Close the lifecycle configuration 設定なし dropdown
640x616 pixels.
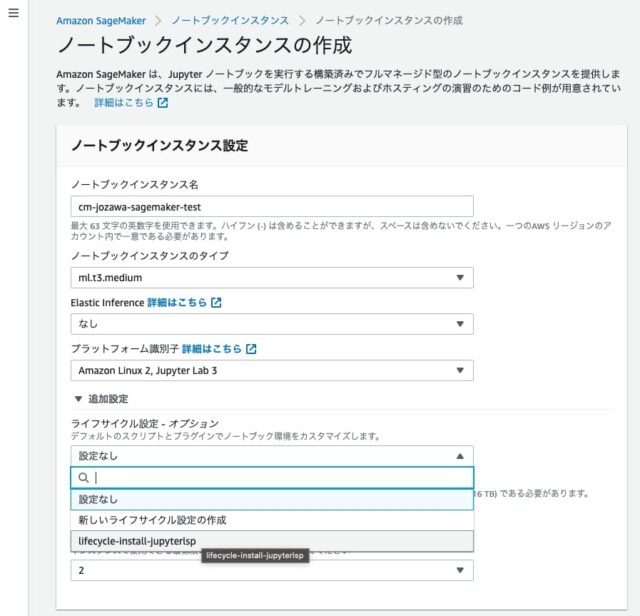(x=272, y=456)
